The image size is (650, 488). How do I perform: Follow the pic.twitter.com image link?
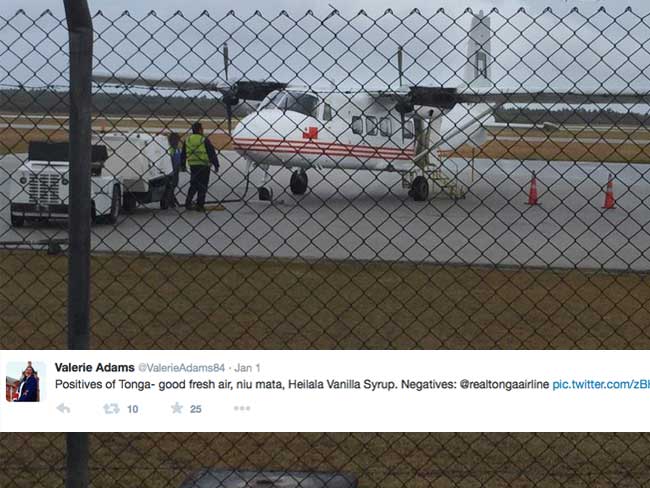601,385
